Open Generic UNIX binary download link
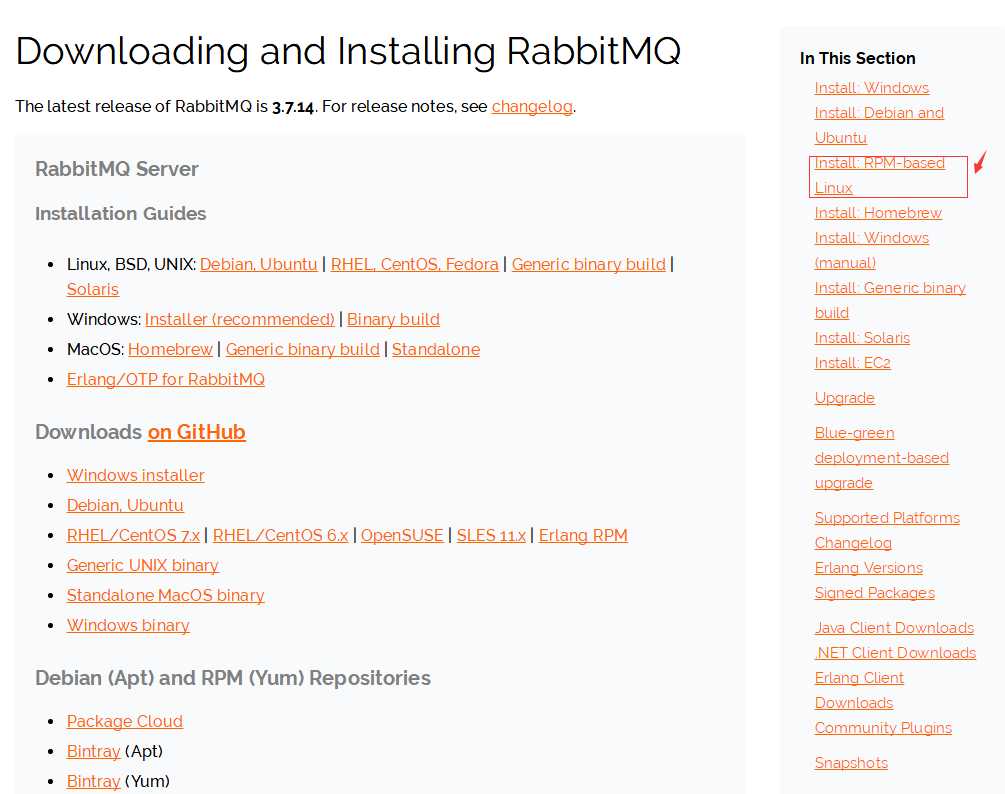 pos(143,565)
